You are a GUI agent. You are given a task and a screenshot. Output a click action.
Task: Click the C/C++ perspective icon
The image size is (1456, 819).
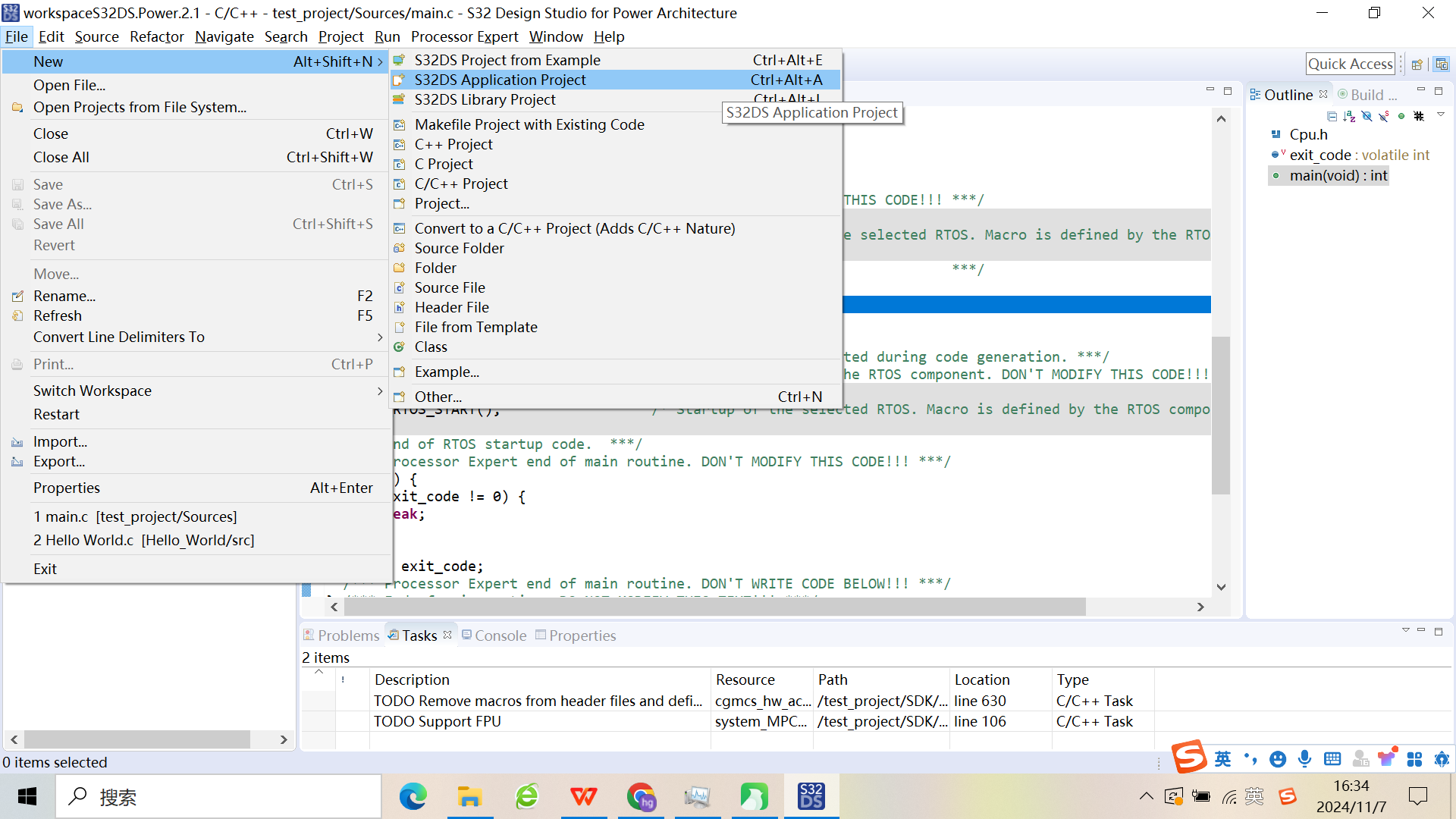click(x=1442, y=64)
